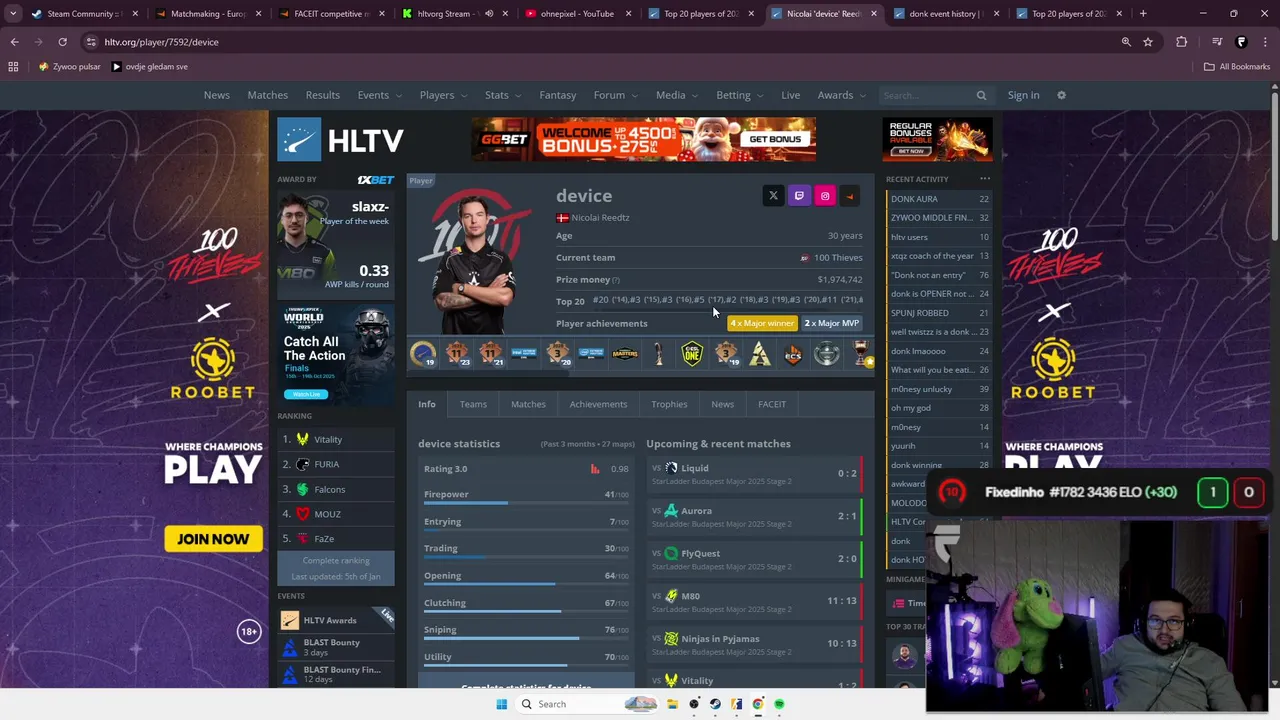Switch to ohnepixel - YouTube browser tab

[x=578, y=14]
